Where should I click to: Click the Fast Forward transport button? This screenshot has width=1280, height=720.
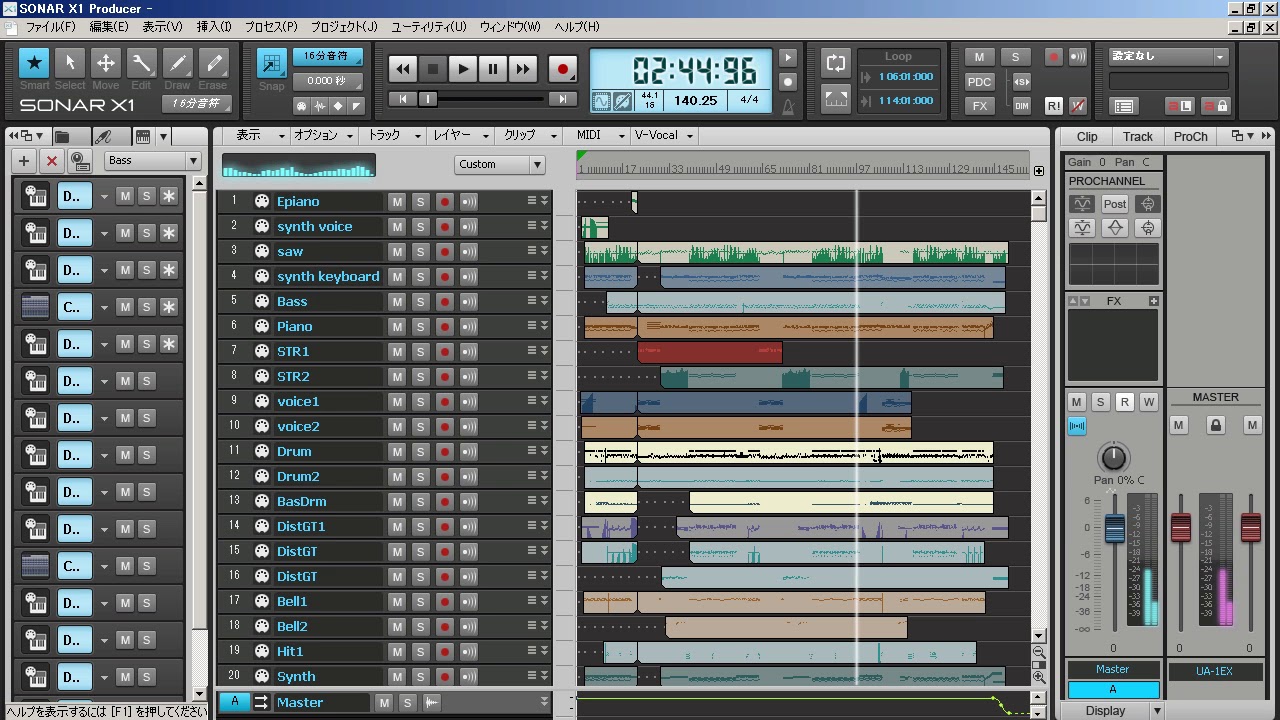(523, 69)
